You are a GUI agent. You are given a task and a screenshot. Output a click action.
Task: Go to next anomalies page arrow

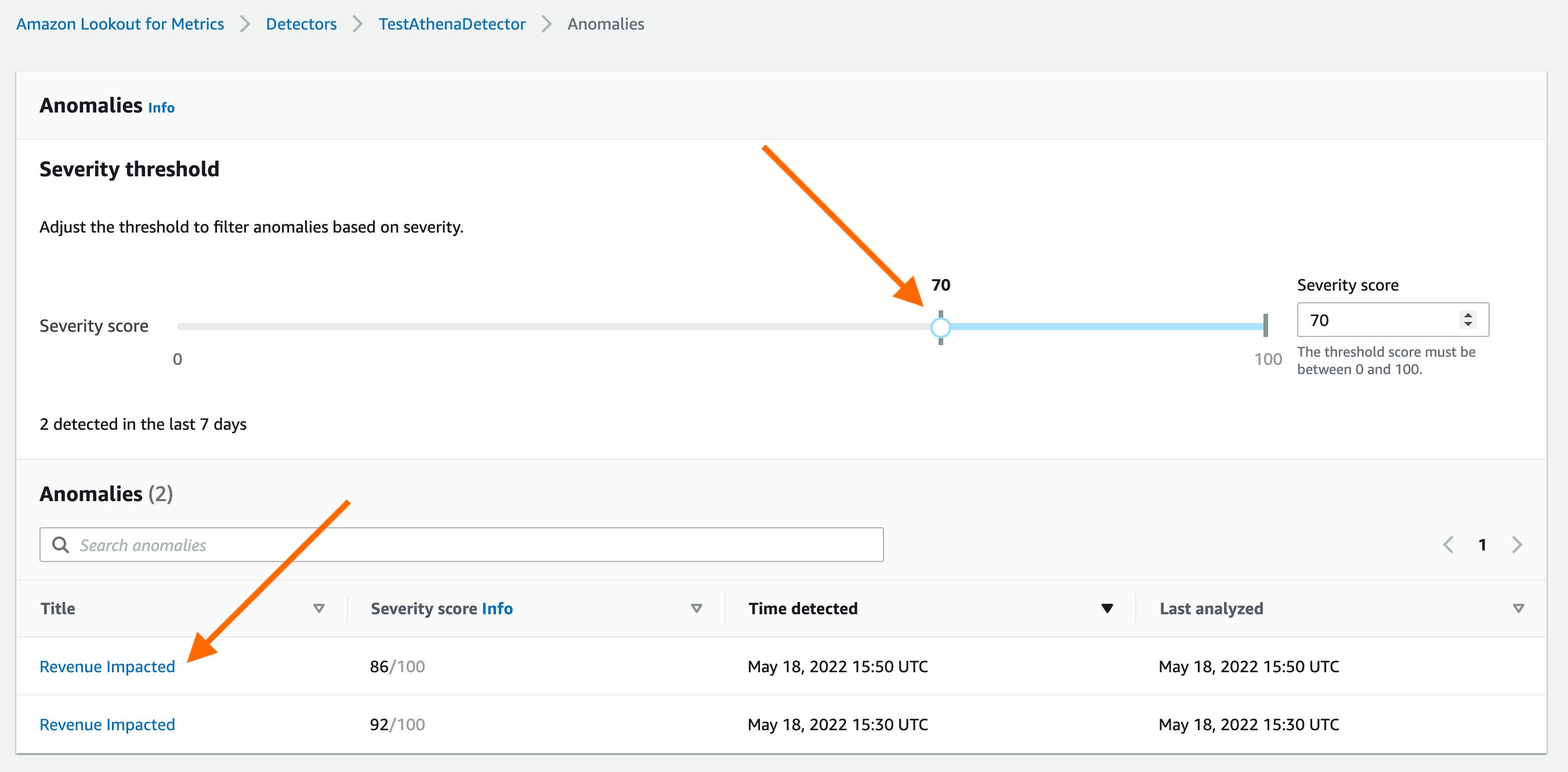1516,544
